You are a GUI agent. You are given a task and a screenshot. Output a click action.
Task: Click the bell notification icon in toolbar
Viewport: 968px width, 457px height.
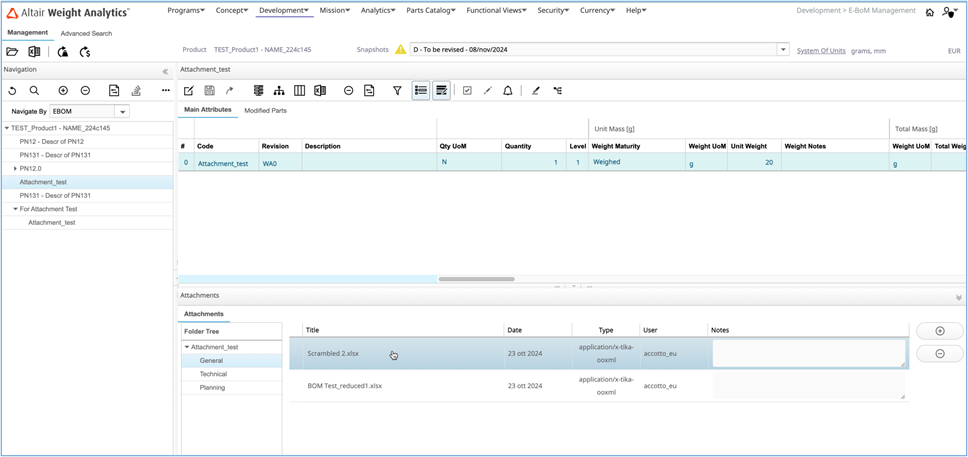pyautogui.click(x=508, y=91)
